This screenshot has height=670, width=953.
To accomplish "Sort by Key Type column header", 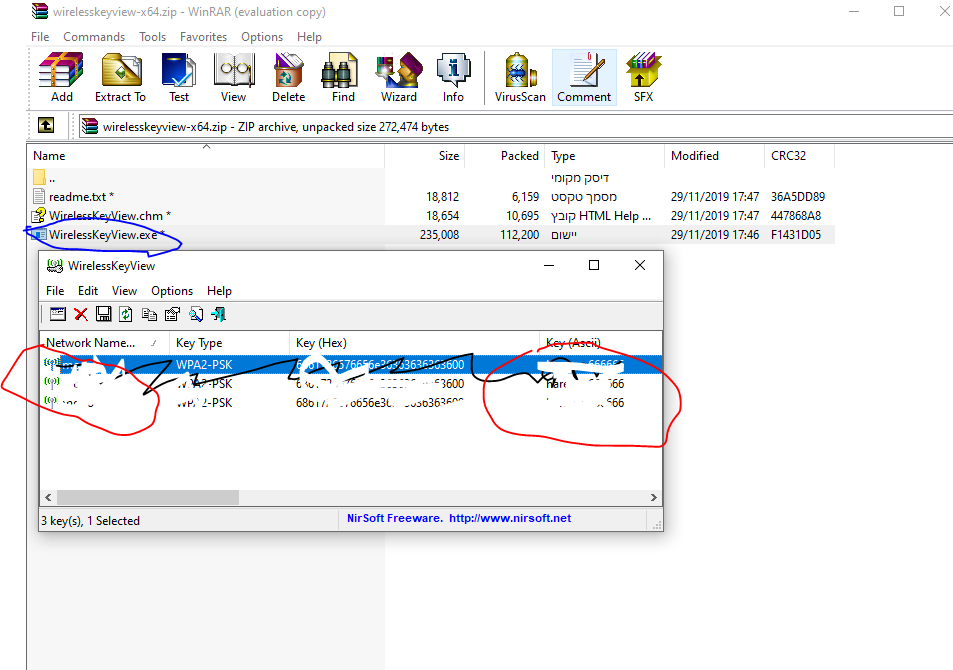I will [229, 343].
